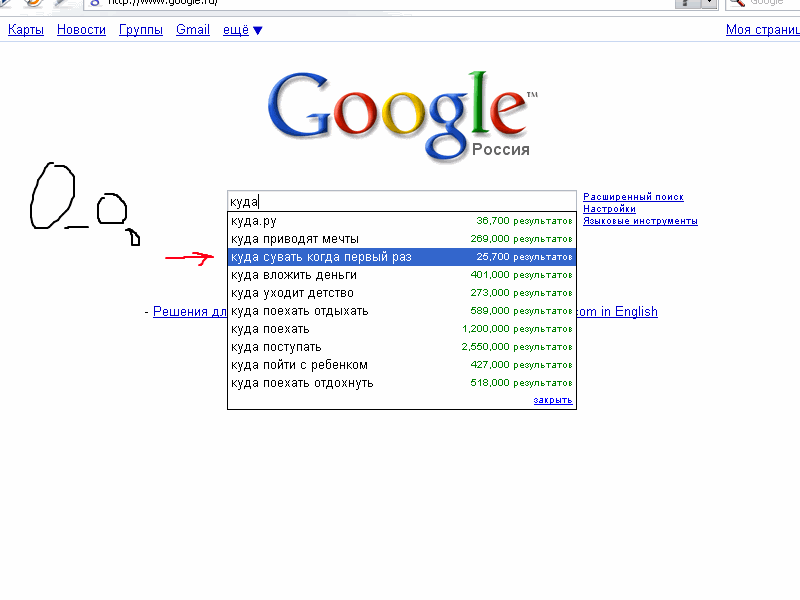Select suggestion куда.ру
800x600 pixels.
[402, 221]
